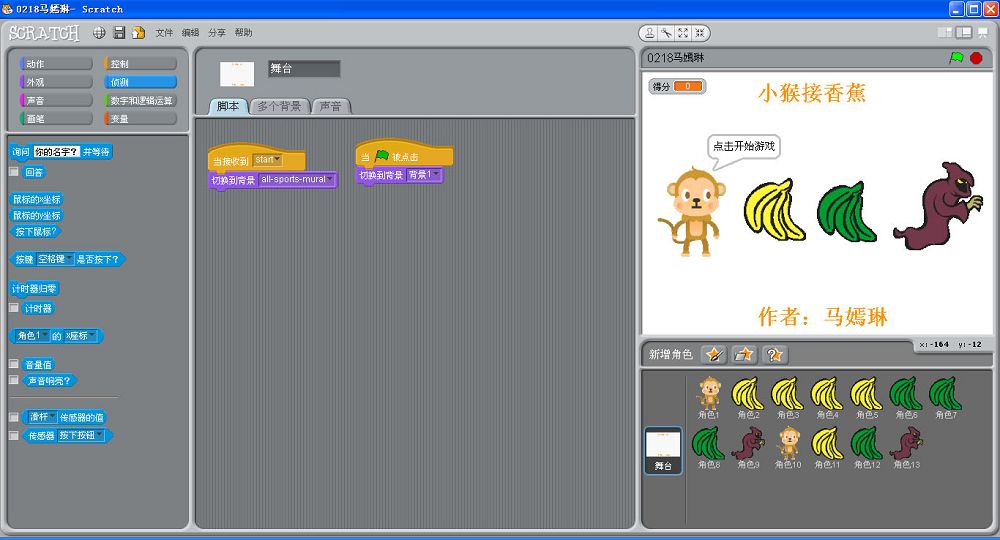Select the 画笔 pen block category
This screenshot has height=540, width=1000.
[56, 119]
